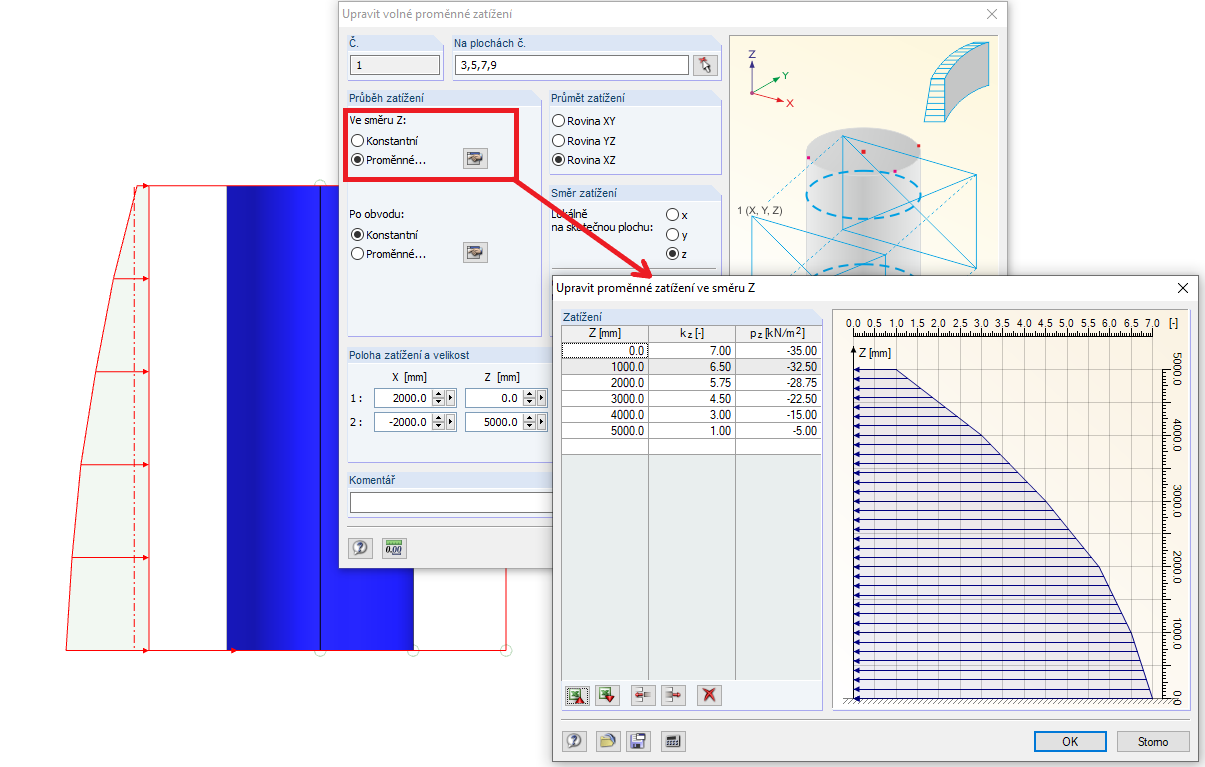Select pz cell with value -5.00
Screen dimensions: 1205x767
778,431
